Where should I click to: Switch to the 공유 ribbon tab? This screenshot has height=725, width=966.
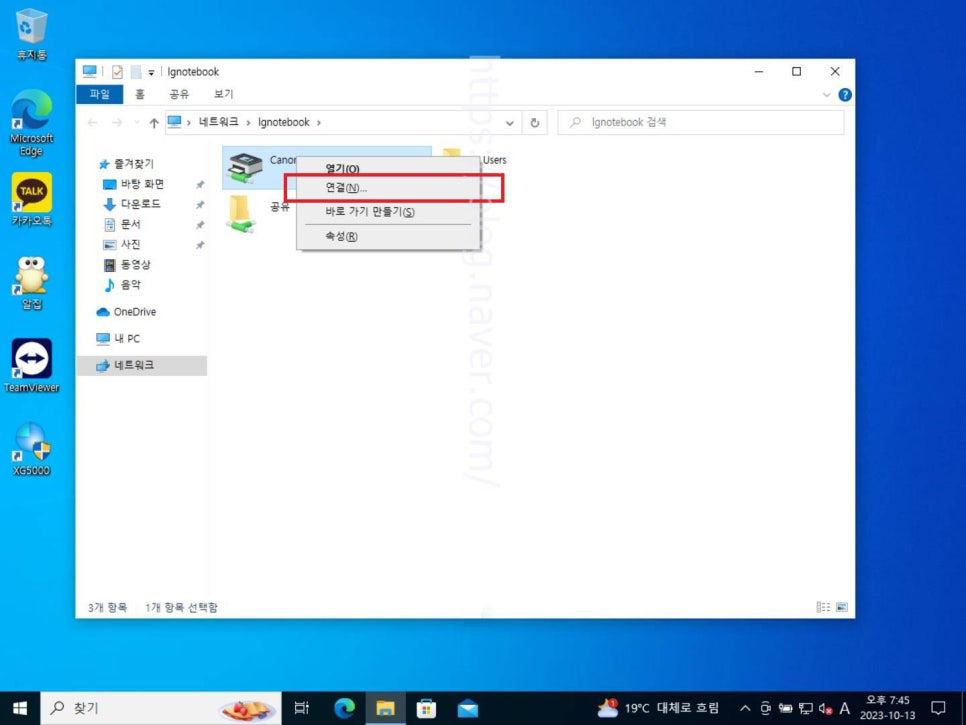(179, 94)
